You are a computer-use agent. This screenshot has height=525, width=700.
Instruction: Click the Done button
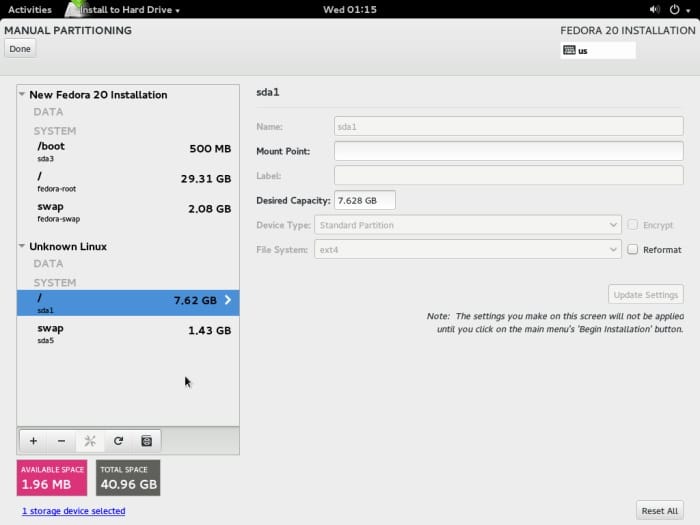[20, 49]
